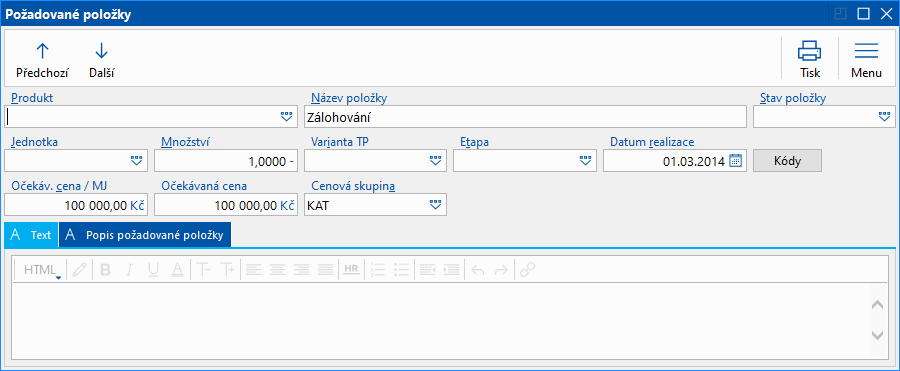Switch to Popis požadované položky tab

tap(145, 235)
